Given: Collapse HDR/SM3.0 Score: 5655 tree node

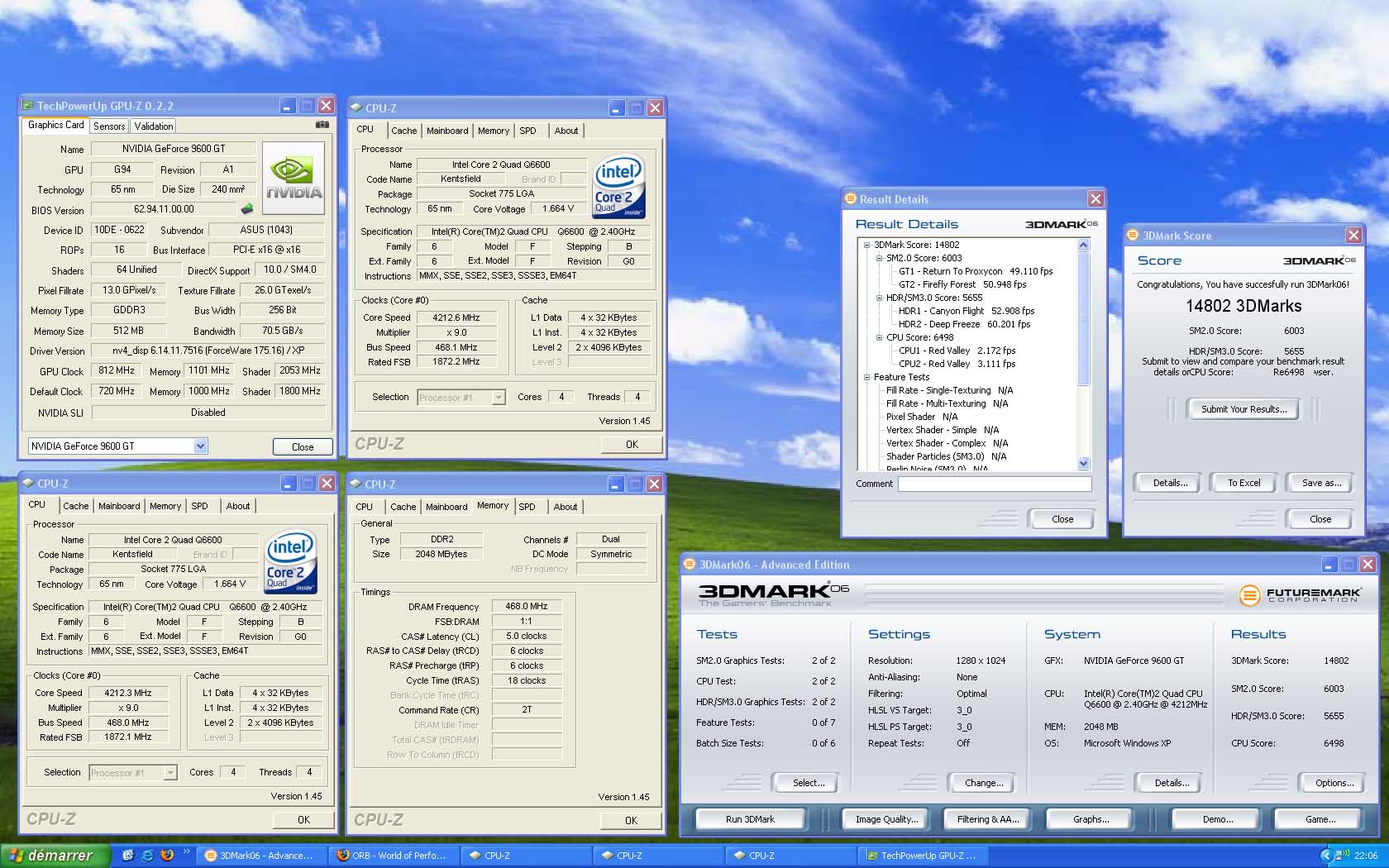Looking at the screenshot, I should tap(880, 298).
